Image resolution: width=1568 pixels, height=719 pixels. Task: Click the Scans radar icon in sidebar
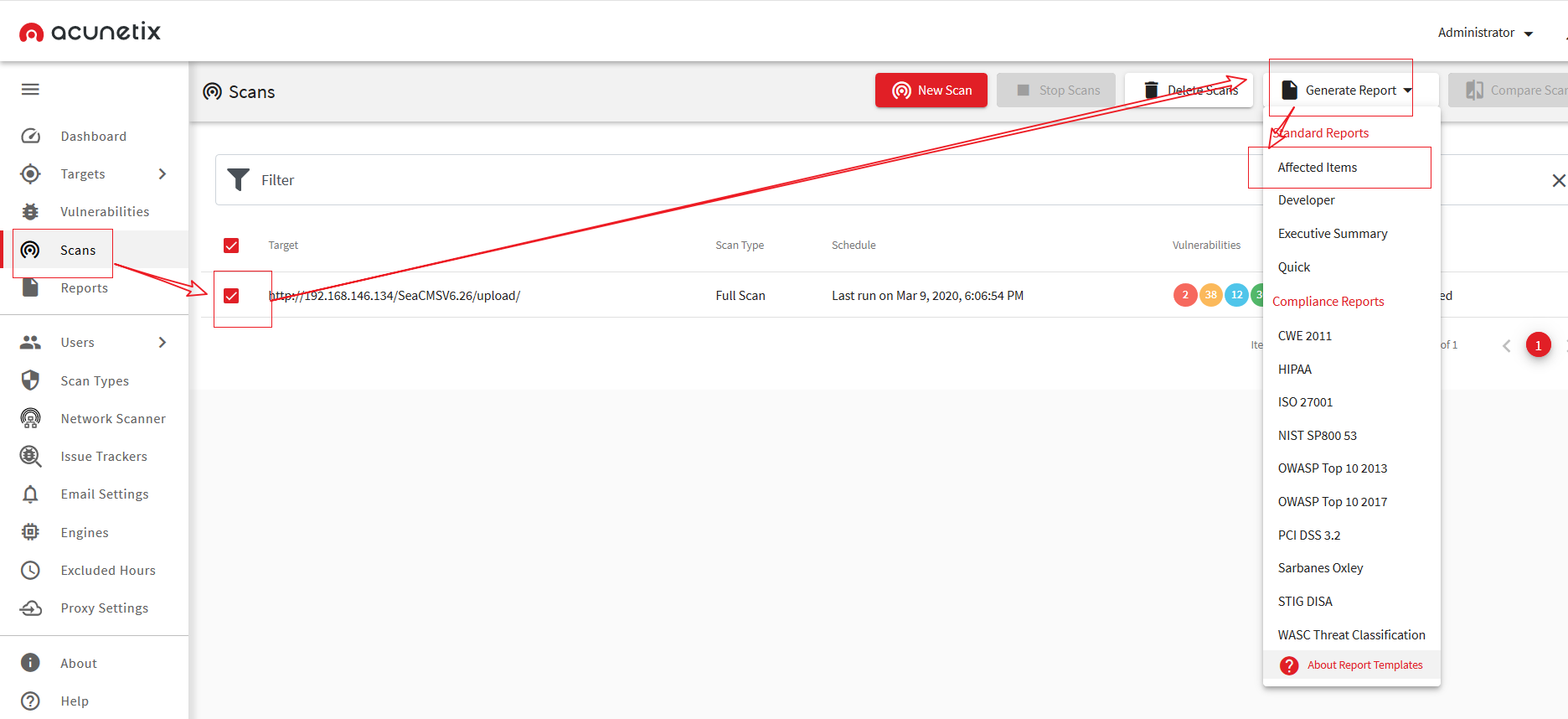pyautogui.click(x=30, y=250)
